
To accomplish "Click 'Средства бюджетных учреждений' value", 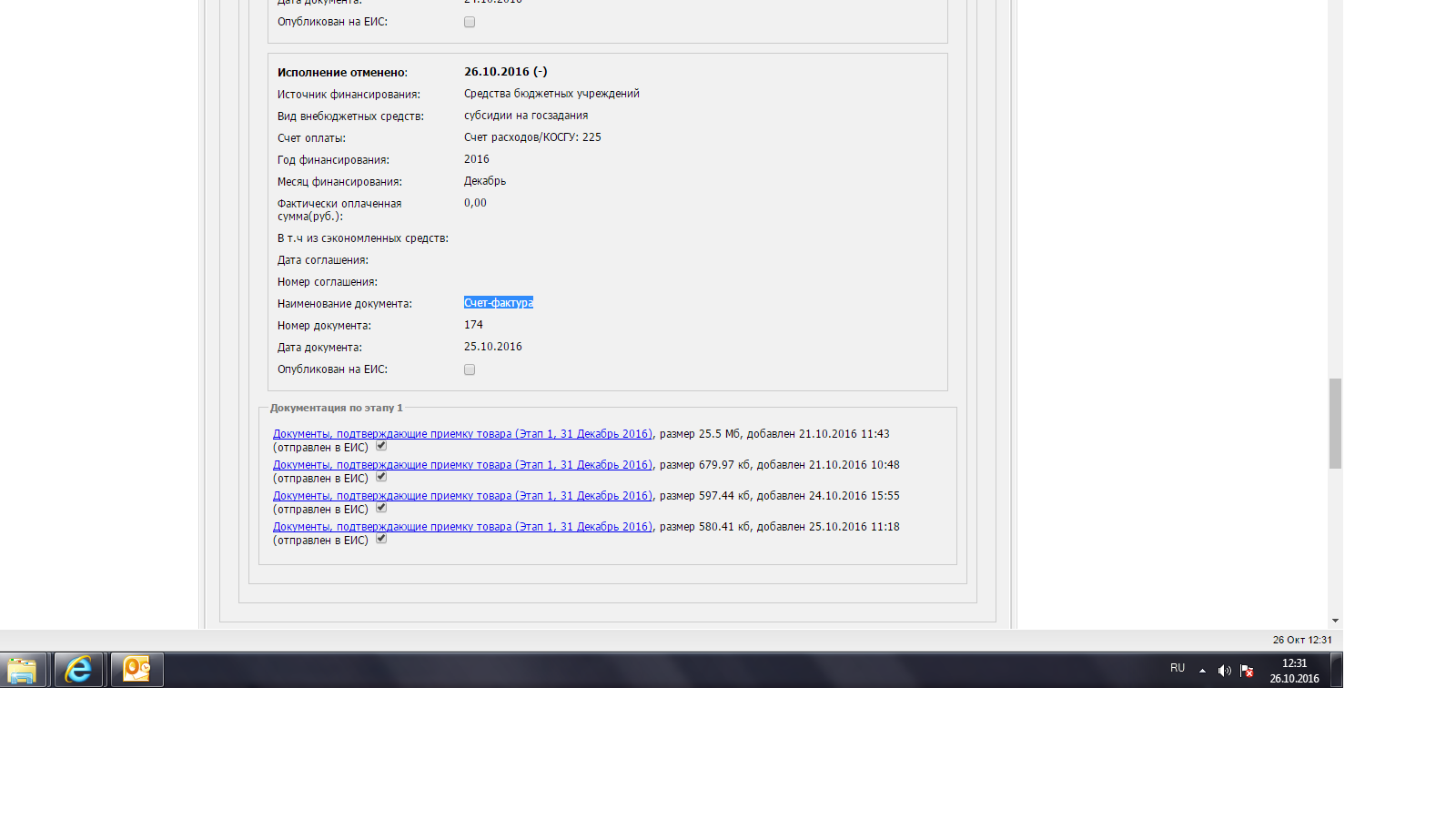I will (551, 94).
